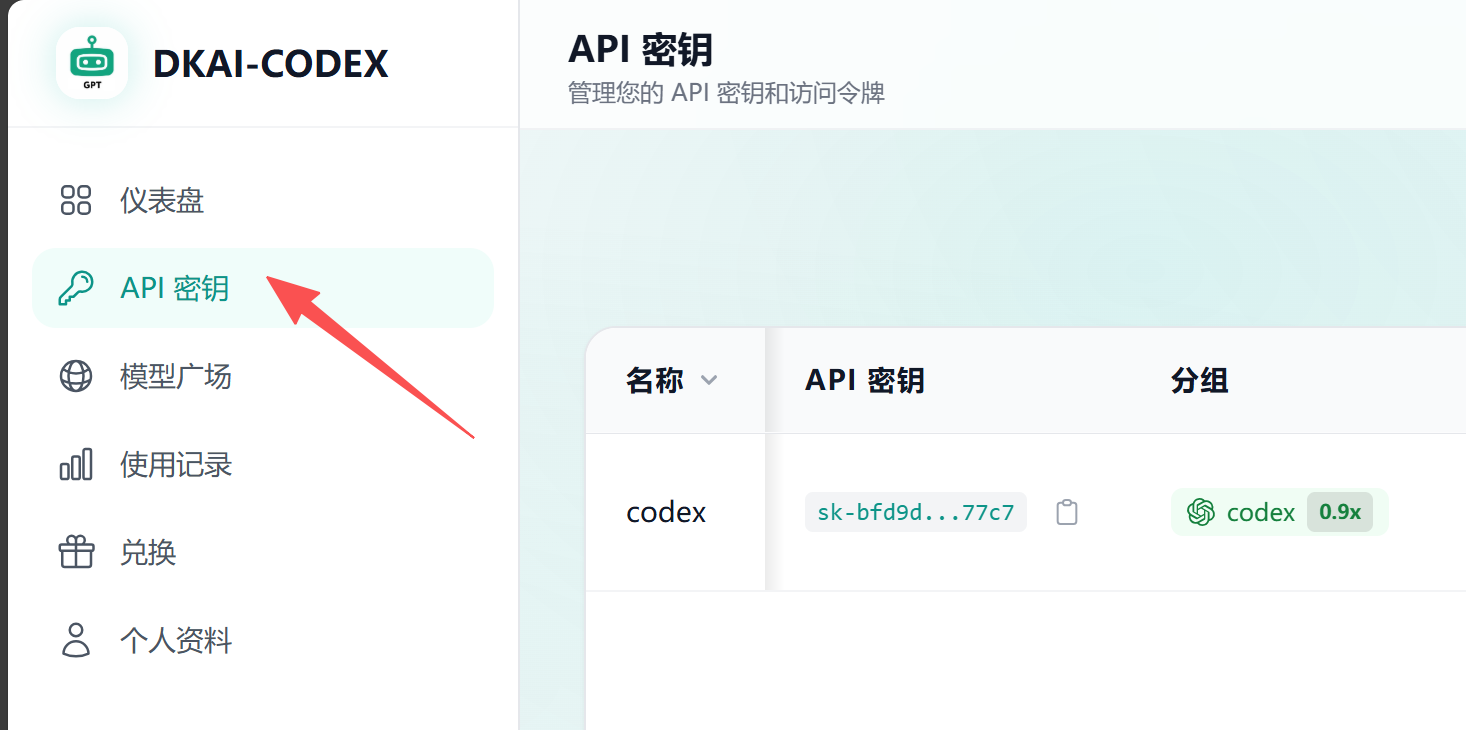
Task: Open 仪表盘 in the sidebar
Action: [263, 200]
